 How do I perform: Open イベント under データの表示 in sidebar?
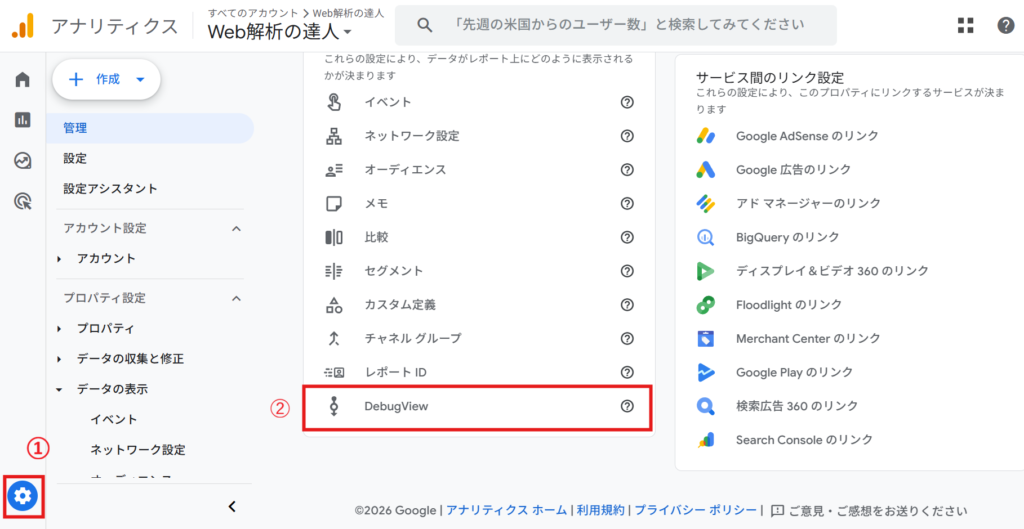pyautogui.click(x=114, y=419)
